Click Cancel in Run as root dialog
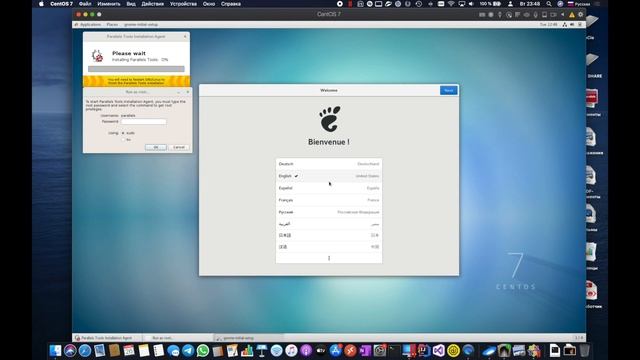The image size is (640, 360). click(179, 147)
